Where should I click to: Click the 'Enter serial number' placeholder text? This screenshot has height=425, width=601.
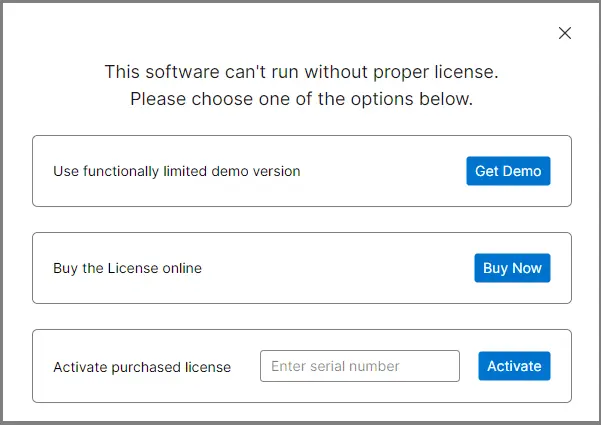[x=335, y=366]
